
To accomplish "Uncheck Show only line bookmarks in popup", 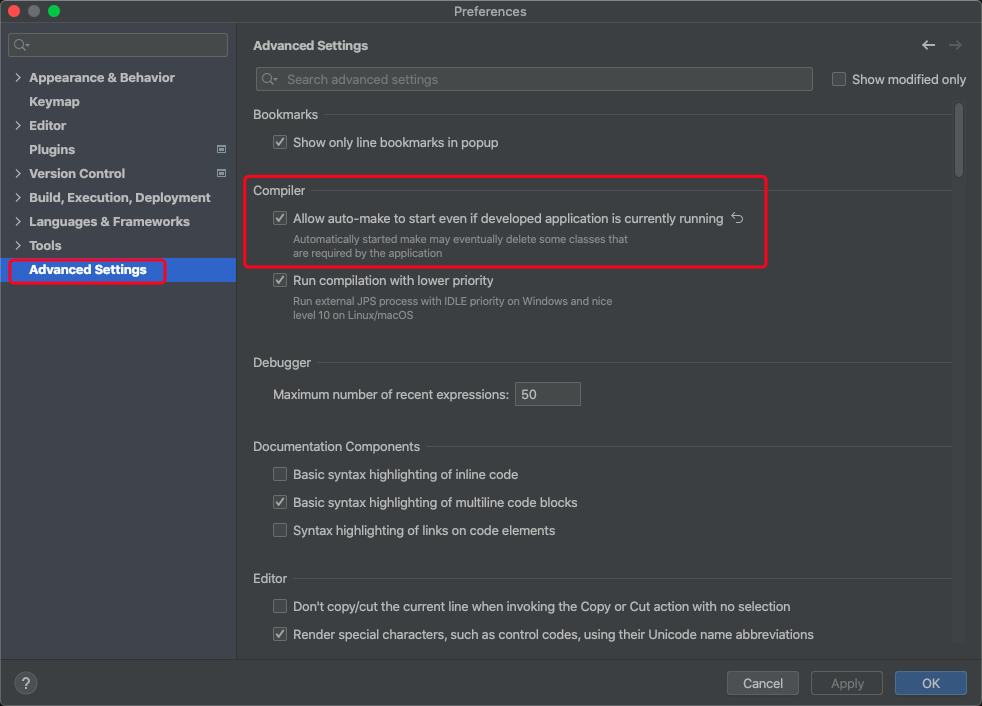I will pos(280,142).
